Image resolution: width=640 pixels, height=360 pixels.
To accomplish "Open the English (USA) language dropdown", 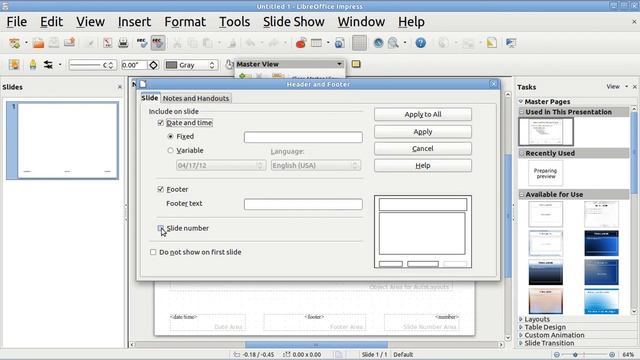I will [316, 165].
